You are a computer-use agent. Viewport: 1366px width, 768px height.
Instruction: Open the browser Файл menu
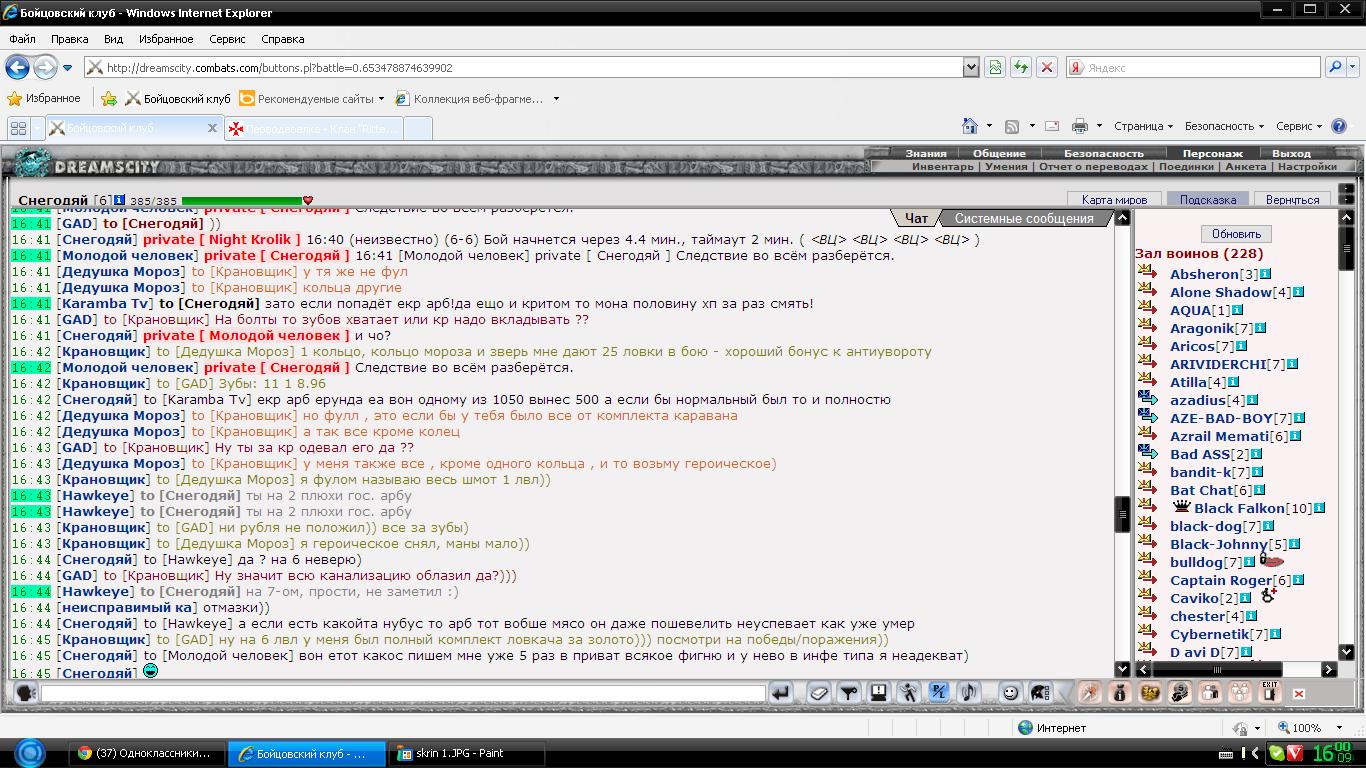point(22,39)
